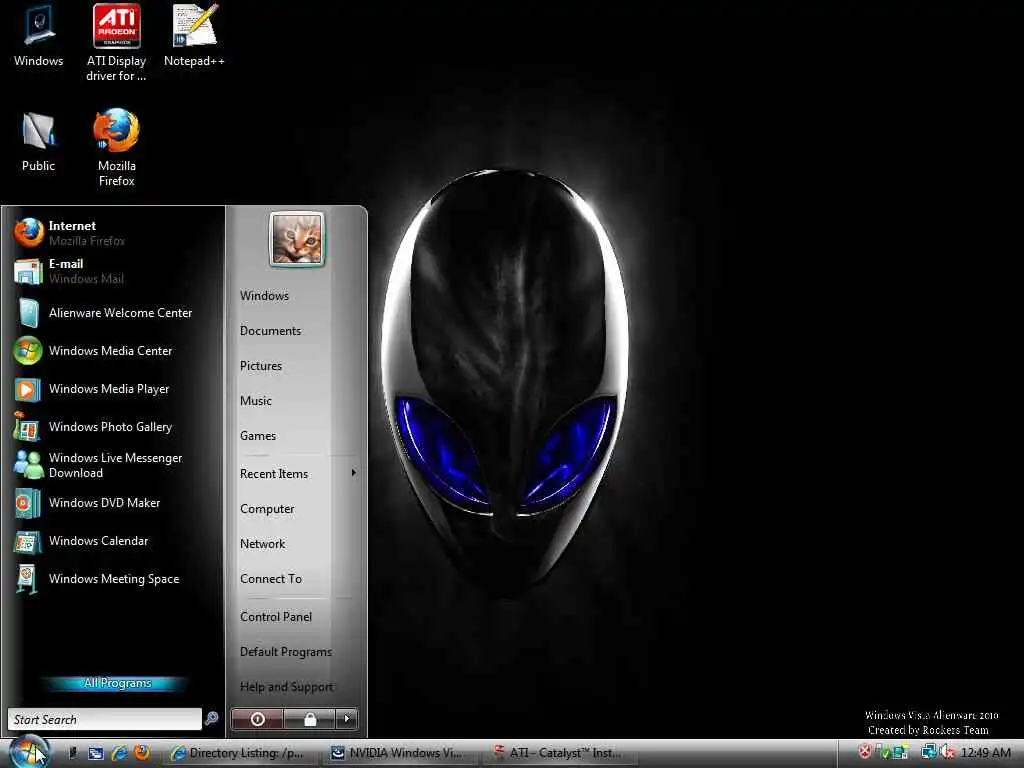Open the Public folder desktop icon
The image size is (1024, 768).
38,142
